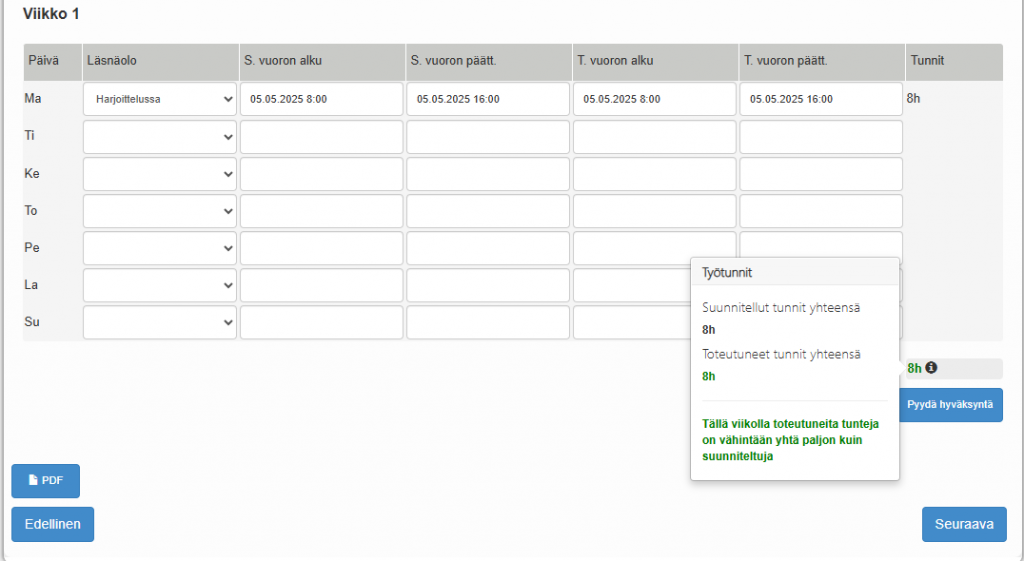Request approval via Pyydä hyväksyntä button
Screen dimensions: 1024x561
[950, 405]
